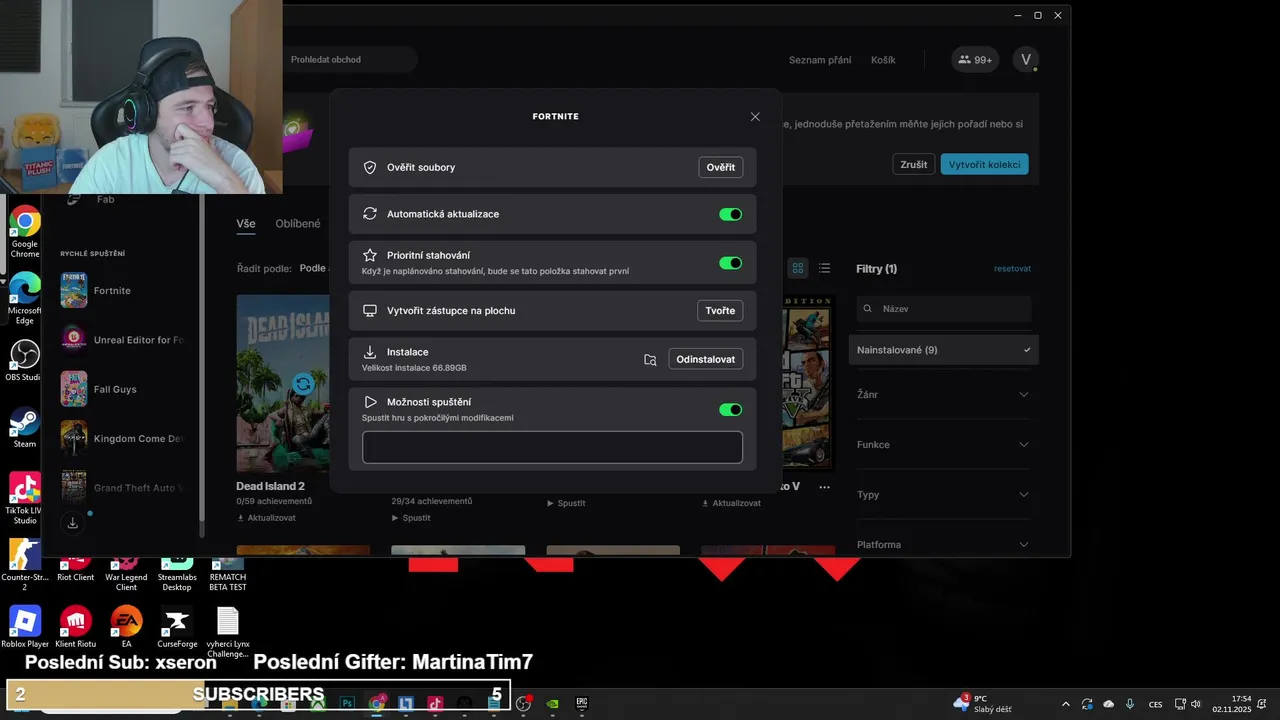The width and height of the screenshot is (1280, 720).
Task: Click Aktualizovat under Dead Island 2
Action: click(x=266, y=518)
